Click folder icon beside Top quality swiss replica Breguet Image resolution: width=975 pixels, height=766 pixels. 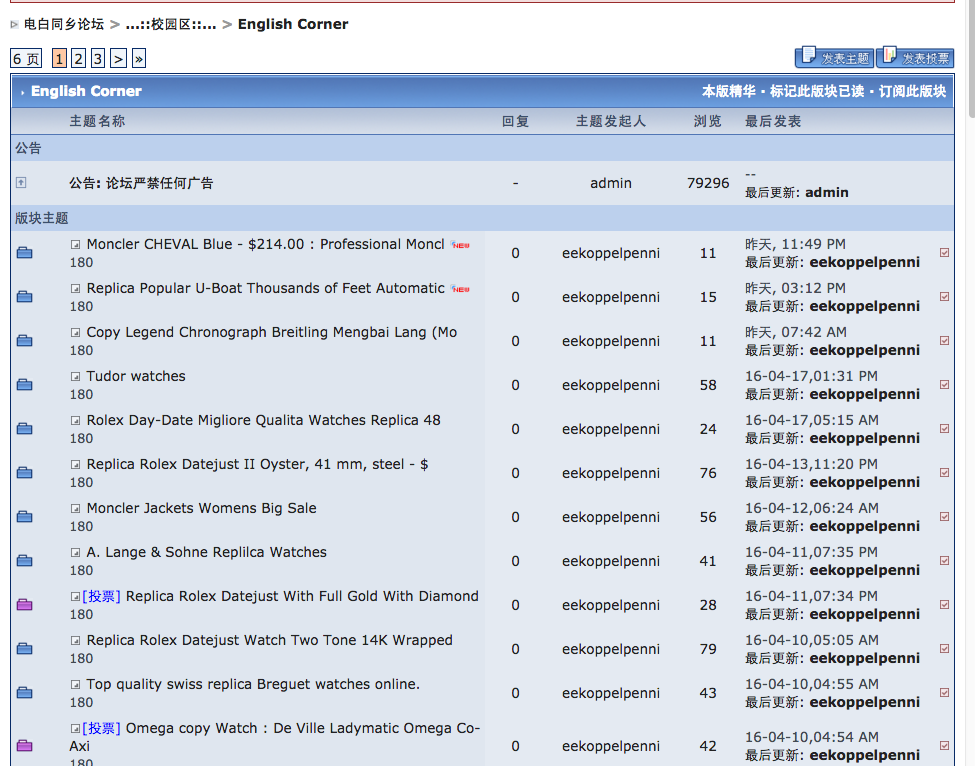pos(25,693)
